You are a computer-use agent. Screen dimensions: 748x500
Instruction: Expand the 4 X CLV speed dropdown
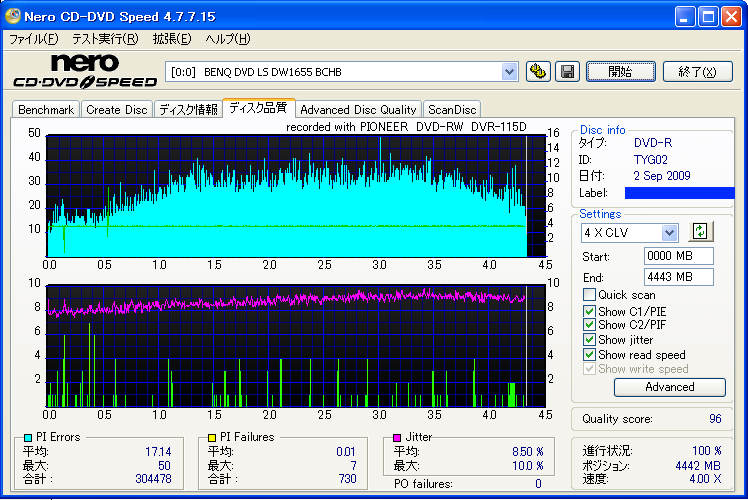click(x=669, y=232)
